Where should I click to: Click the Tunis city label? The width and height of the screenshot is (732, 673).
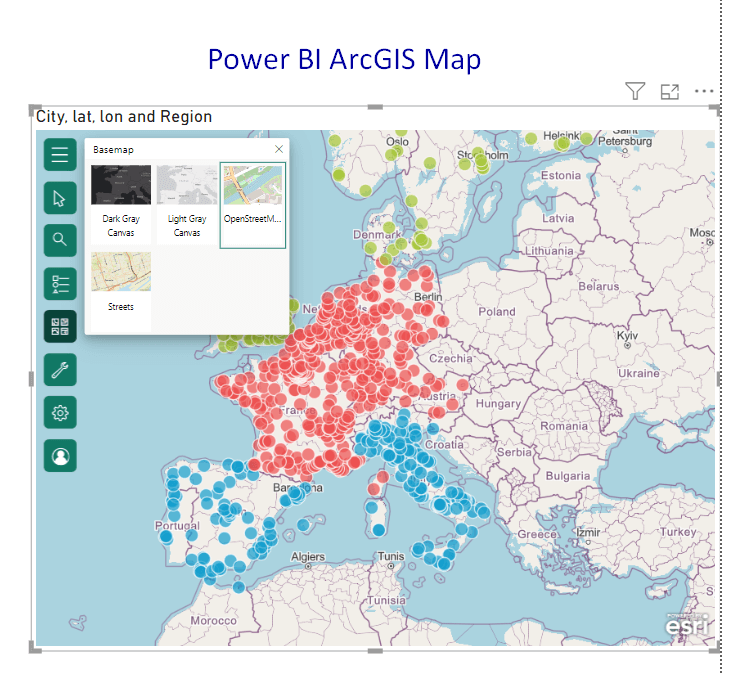click(x=391, y=556)
